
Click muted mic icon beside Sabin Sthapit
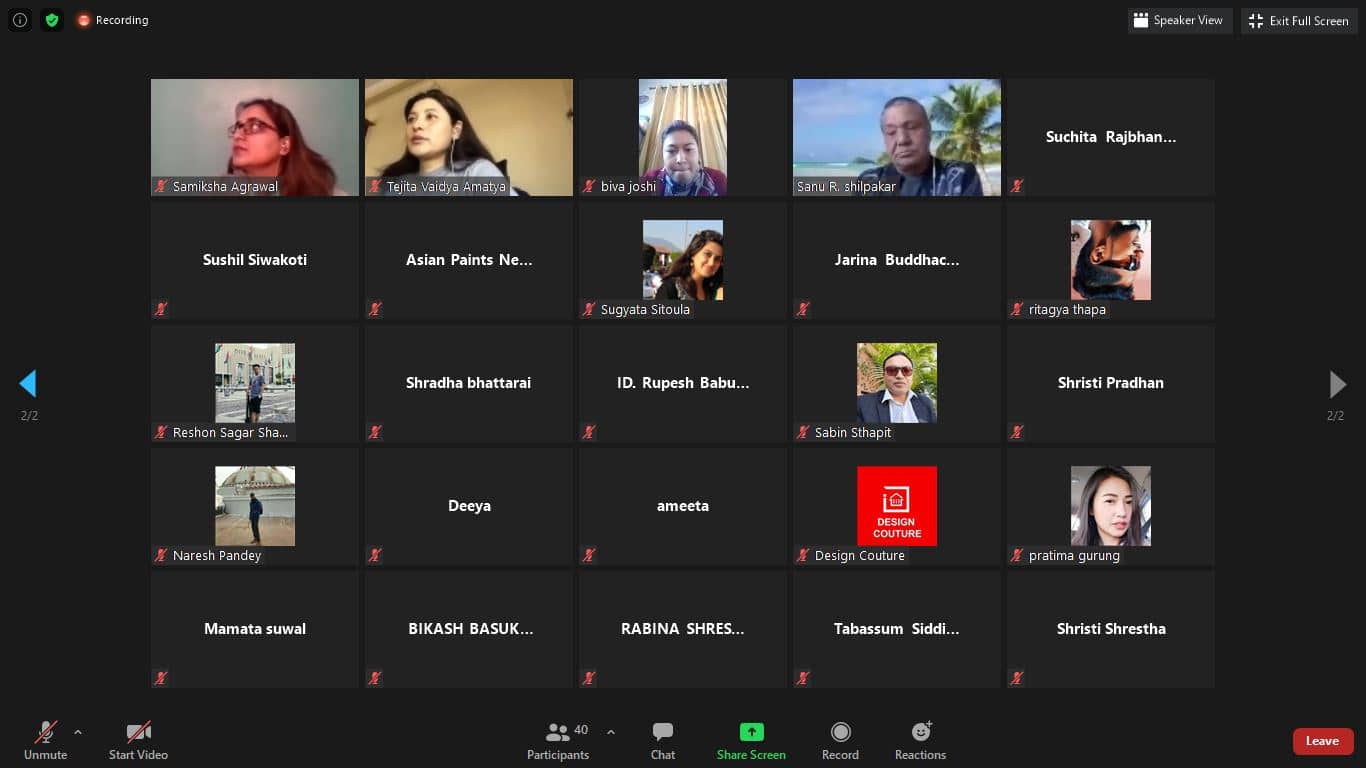(x=803, y=432)
